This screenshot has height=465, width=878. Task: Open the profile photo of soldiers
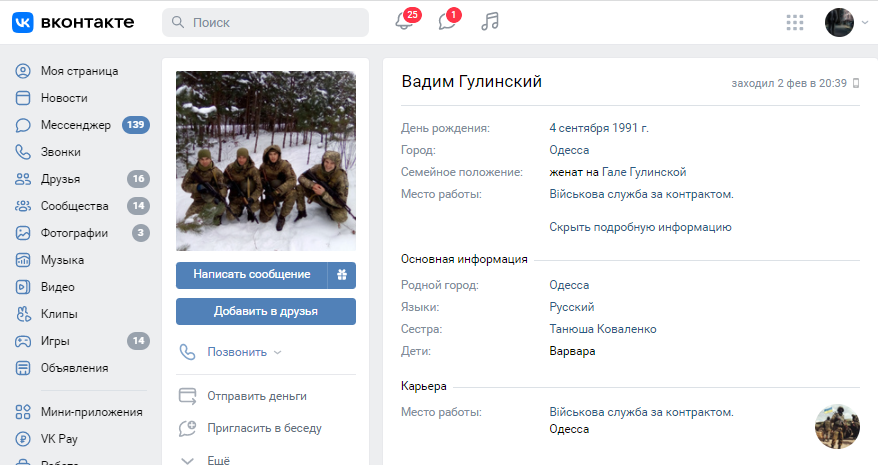[x=266, y=161]
